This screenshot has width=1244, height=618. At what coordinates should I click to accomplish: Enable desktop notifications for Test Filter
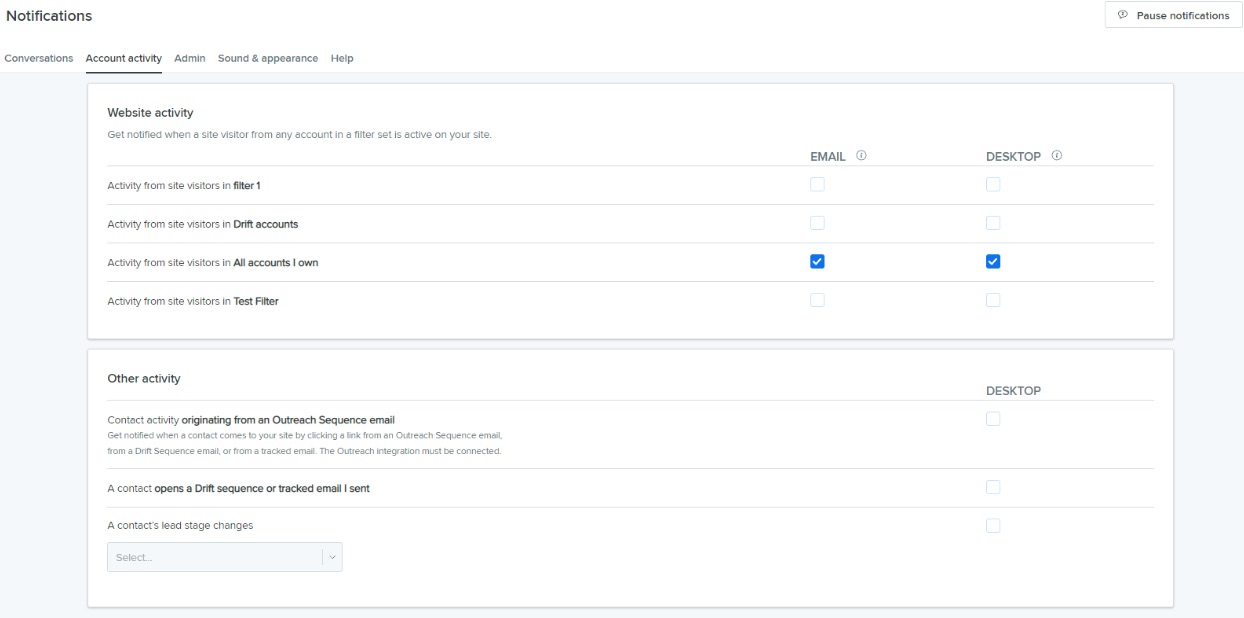click(x=993, y=300)
